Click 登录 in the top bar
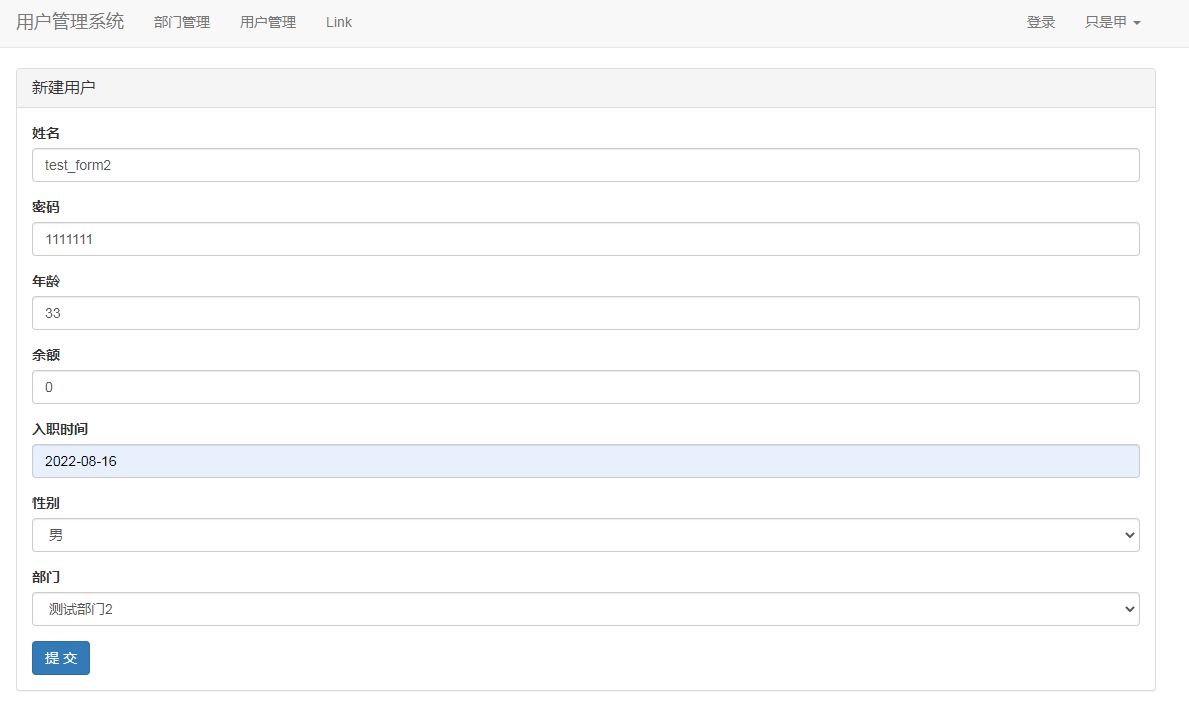Viewport: 1189px width, 714px height. [1040, 23]
